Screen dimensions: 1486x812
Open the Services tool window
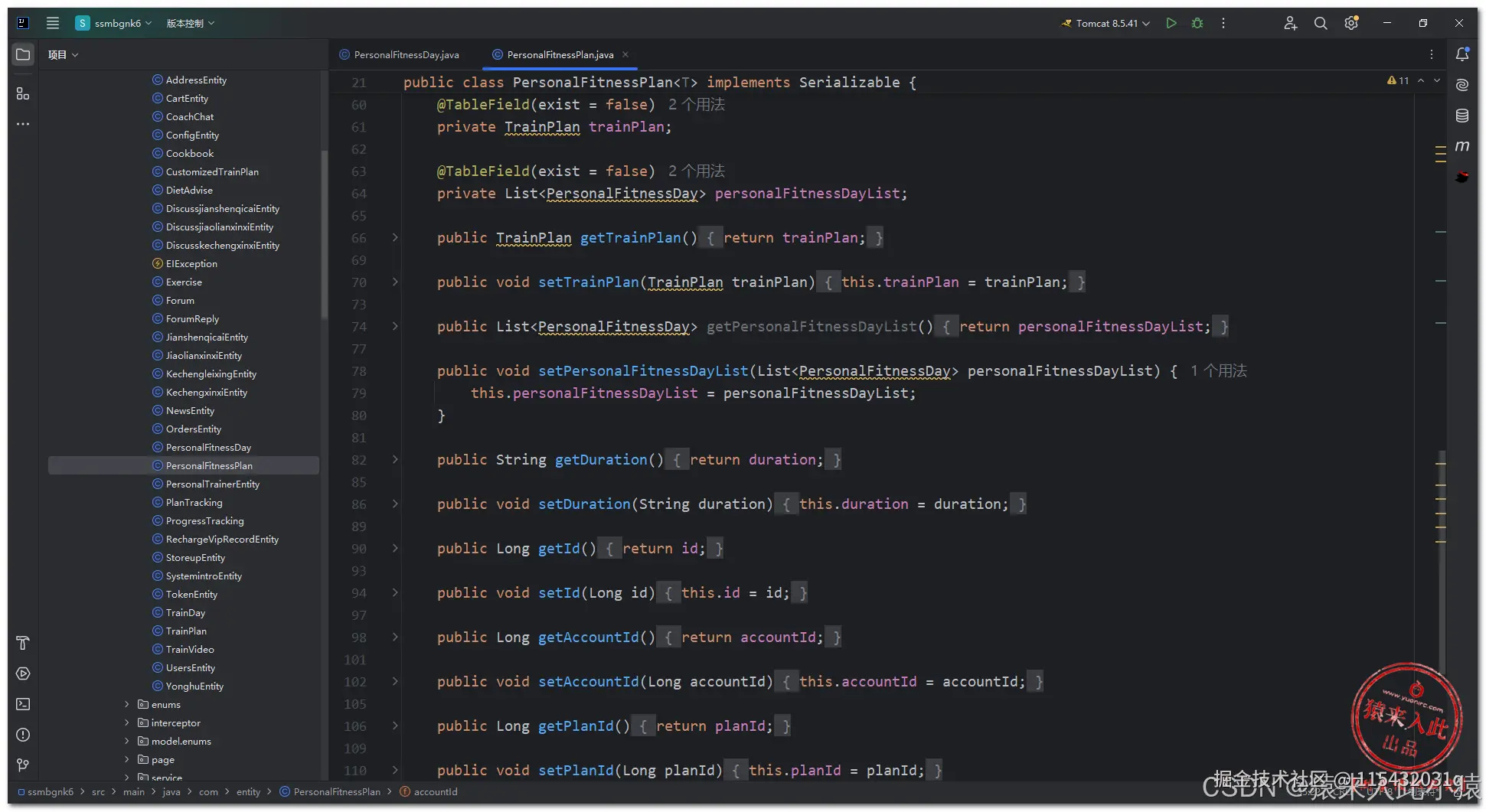[23, 673]
